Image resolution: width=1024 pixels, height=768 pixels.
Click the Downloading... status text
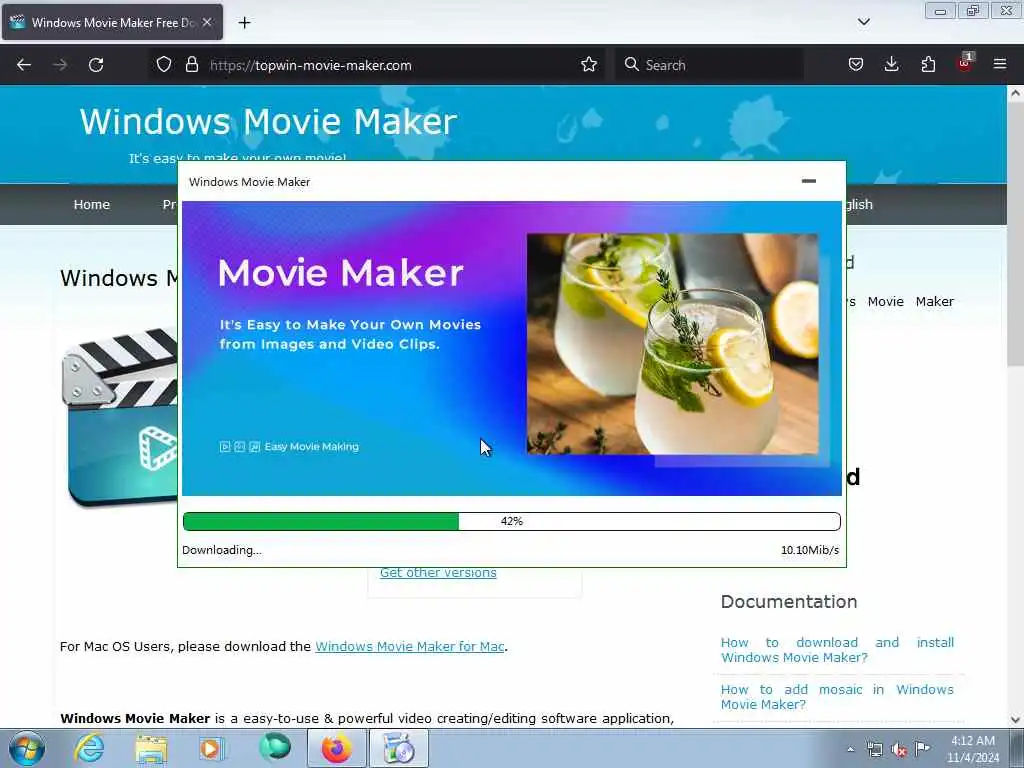221,550
